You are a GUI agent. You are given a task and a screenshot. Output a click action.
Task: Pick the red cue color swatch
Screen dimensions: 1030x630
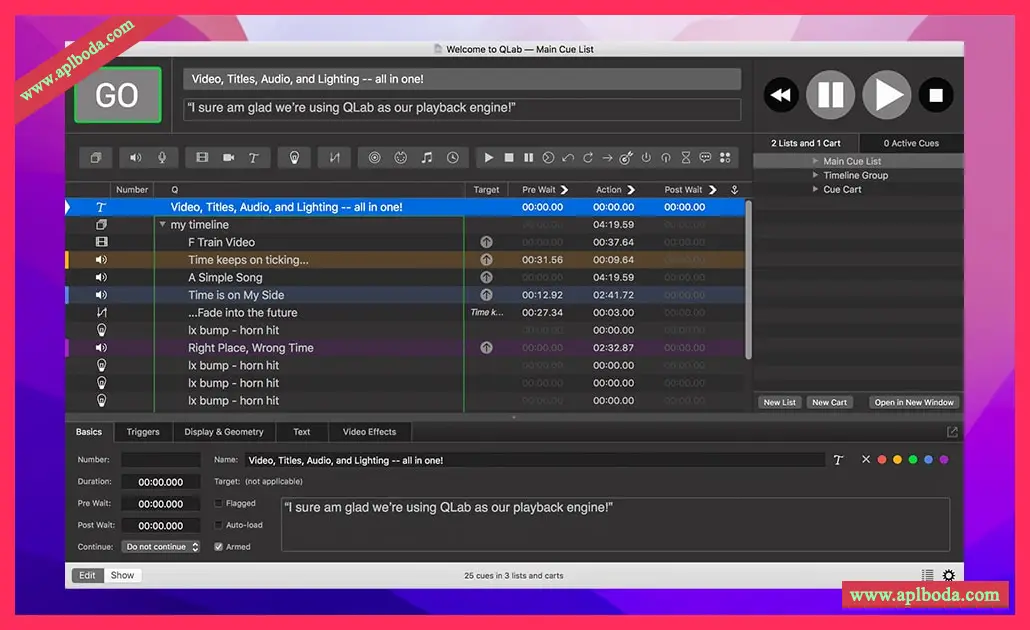[x=882, y=460]
